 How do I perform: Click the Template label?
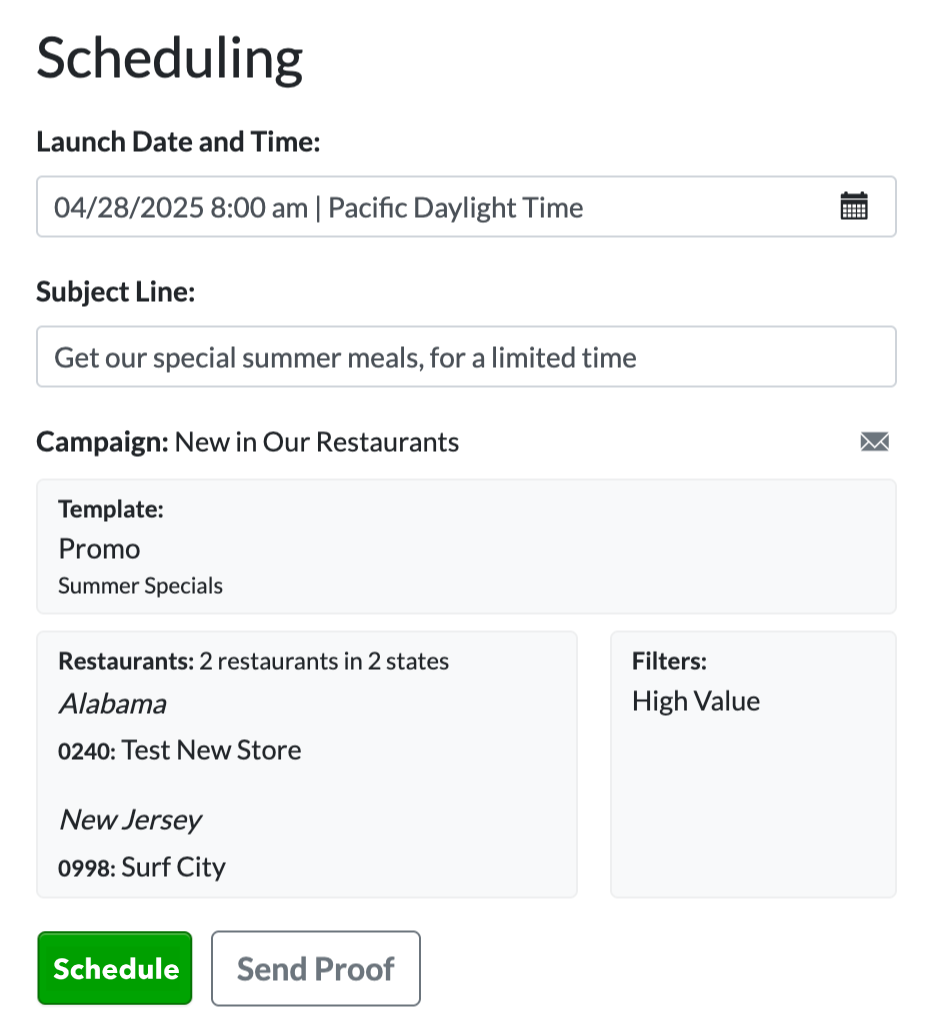(x=111, y=510)
